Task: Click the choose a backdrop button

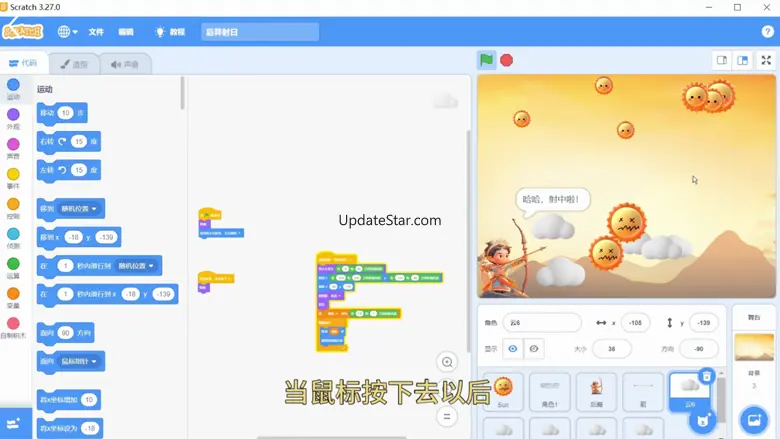Action: (x=754, y=421)
